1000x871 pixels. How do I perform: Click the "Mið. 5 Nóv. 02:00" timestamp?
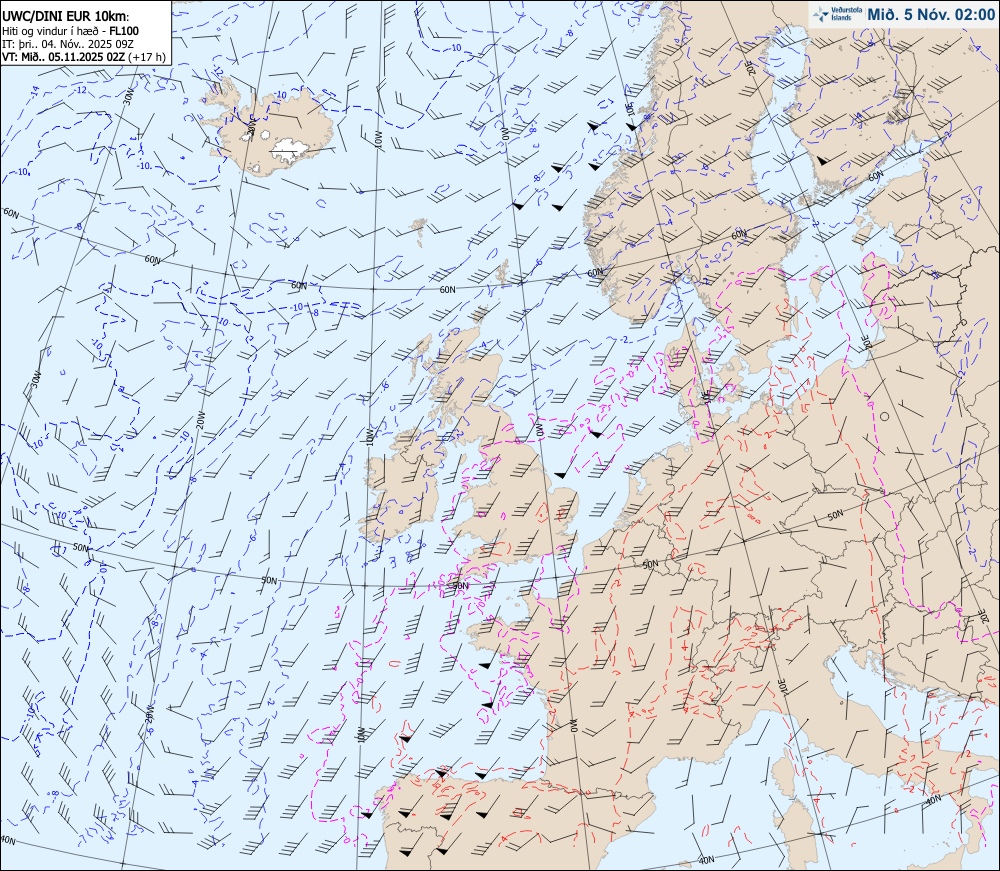tap(931, 14)
